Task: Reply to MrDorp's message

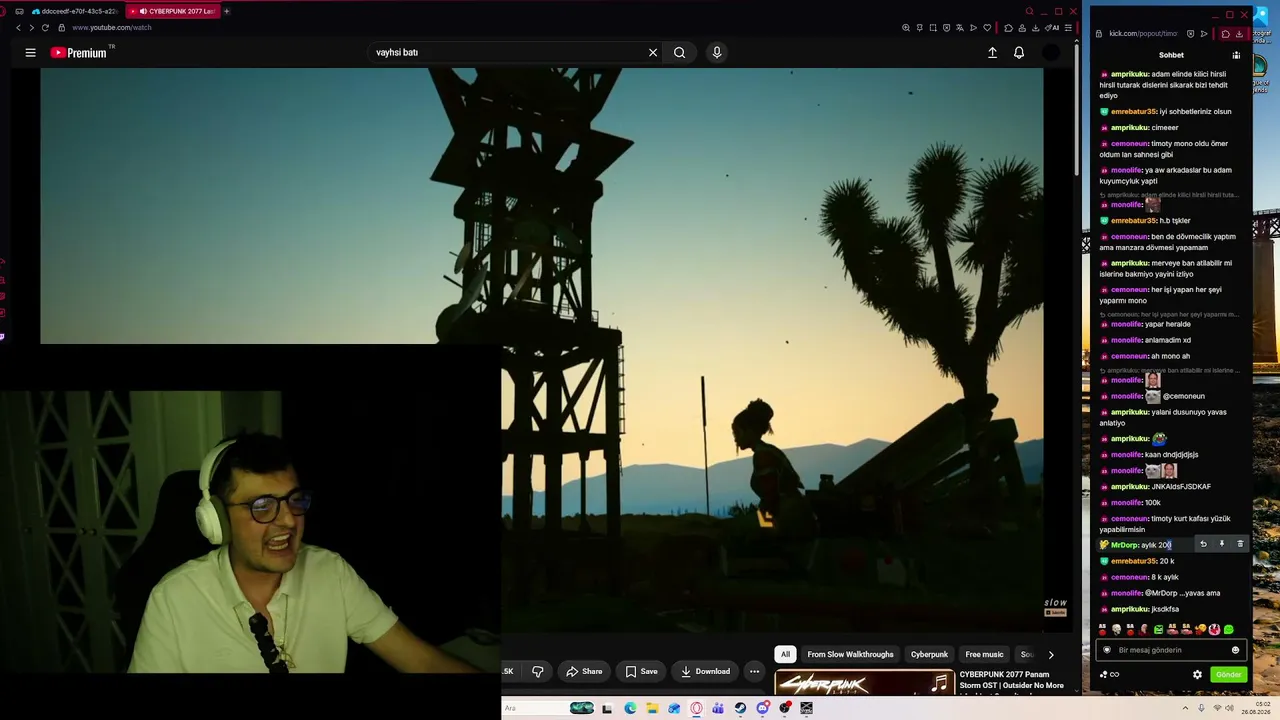Action: point(1203,544)
